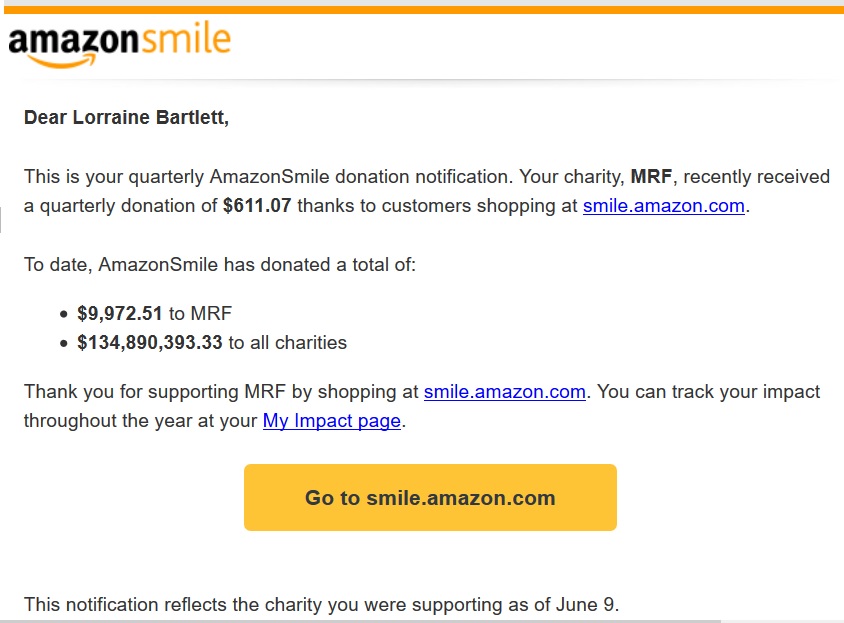Open the smile.amazon.com link after "customers shopping at"
The image size is (844, 623).
coord(664,206)
